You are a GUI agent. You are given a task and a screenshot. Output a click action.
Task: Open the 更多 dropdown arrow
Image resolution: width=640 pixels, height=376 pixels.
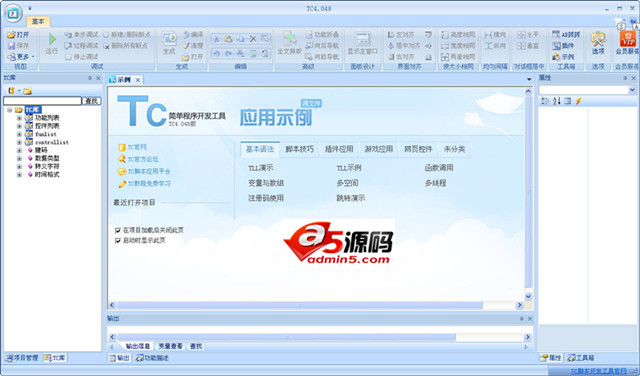(33, 57)
